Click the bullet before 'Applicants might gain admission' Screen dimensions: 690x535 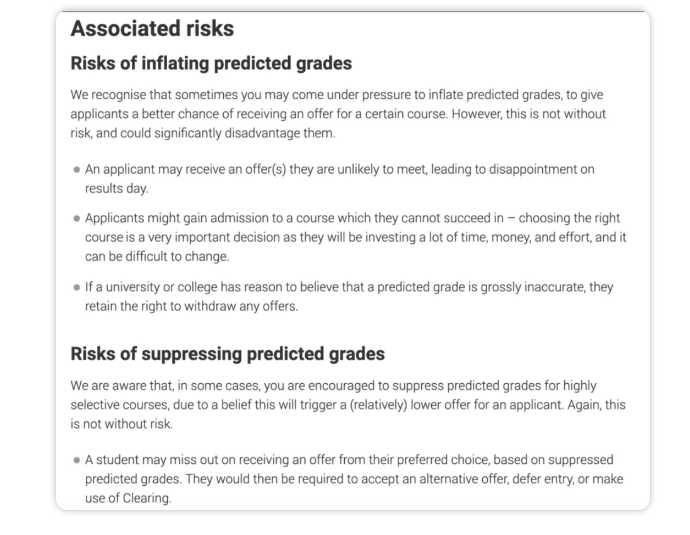pos(77,218)
